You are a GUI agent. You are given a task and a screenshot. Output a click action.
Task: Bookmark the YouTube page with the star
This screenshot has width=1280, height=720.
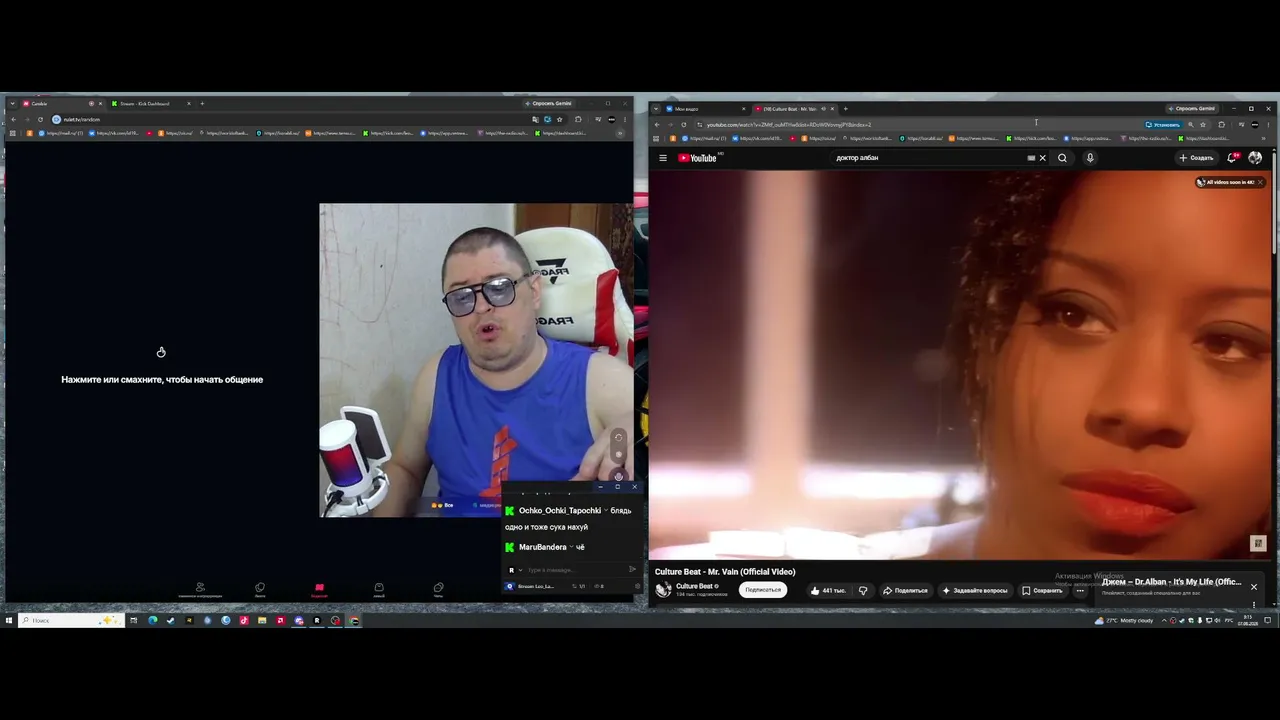coord(1203,125)
